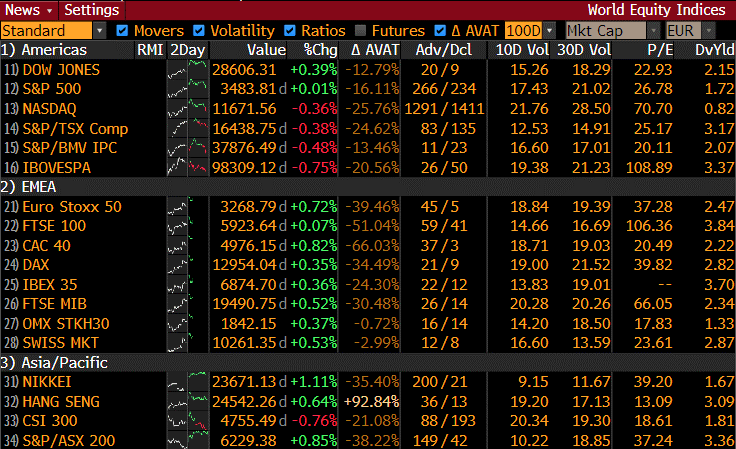Select the CSI 300 index name
This screenshot has height=449, width=736.
click(x=50, y=421)
